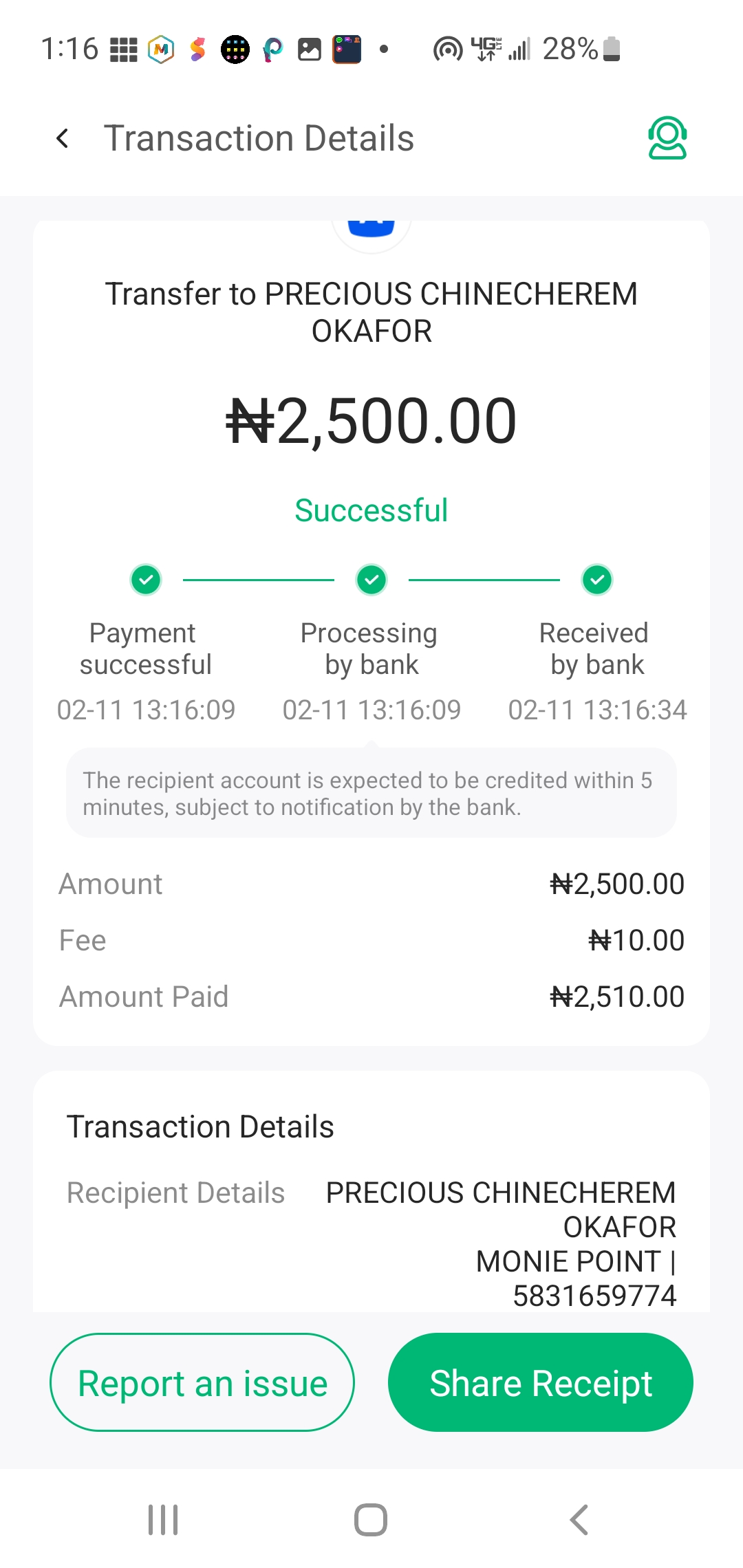Tap the Received by bank checkmark
The height and width of the screenshot is (1568, 743).
pyautogui.click(x=597, y=580)
